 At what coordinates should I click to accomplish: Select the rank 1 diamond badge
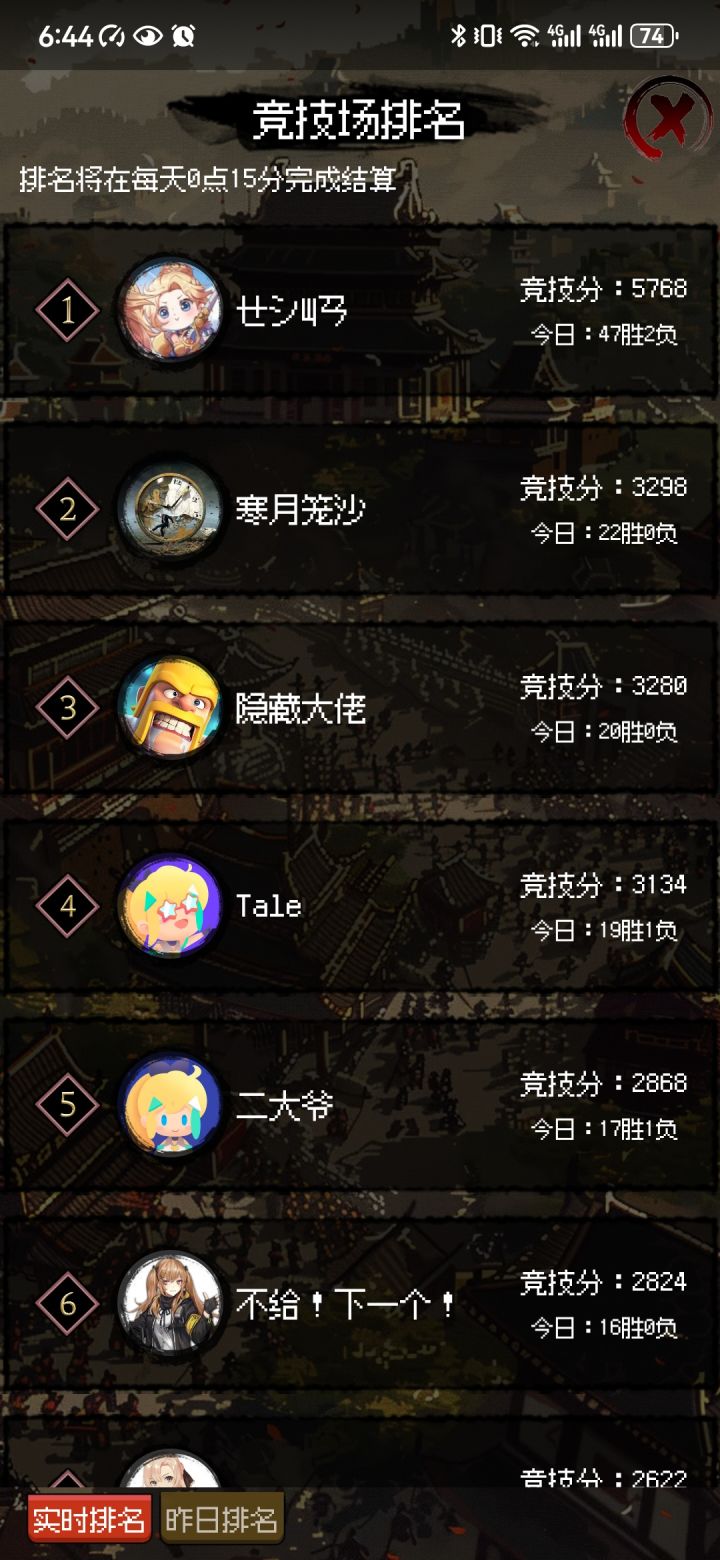click(67, 310)
